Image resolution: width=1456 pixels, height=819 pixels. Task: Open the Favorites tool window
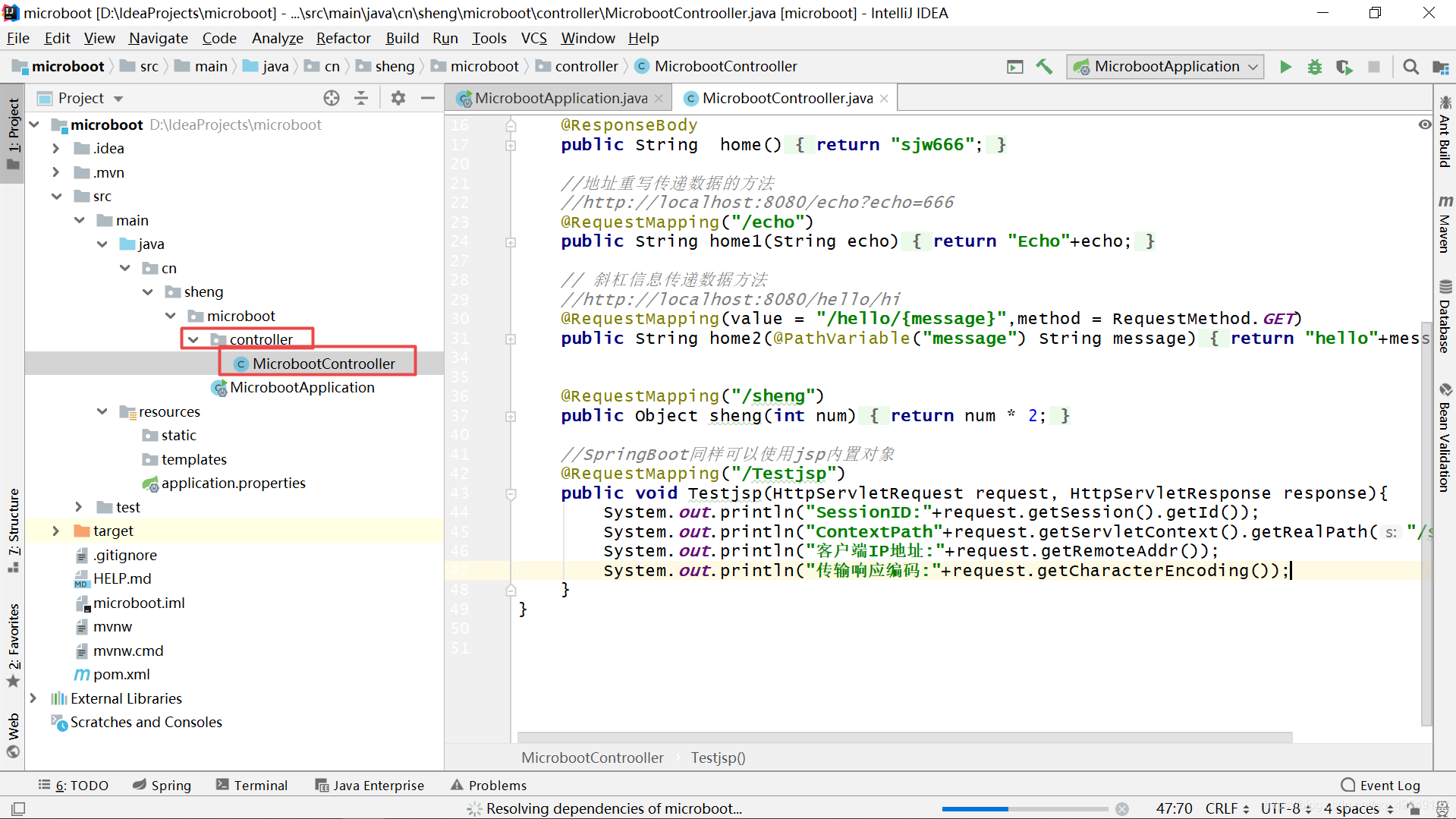(14, 645)
